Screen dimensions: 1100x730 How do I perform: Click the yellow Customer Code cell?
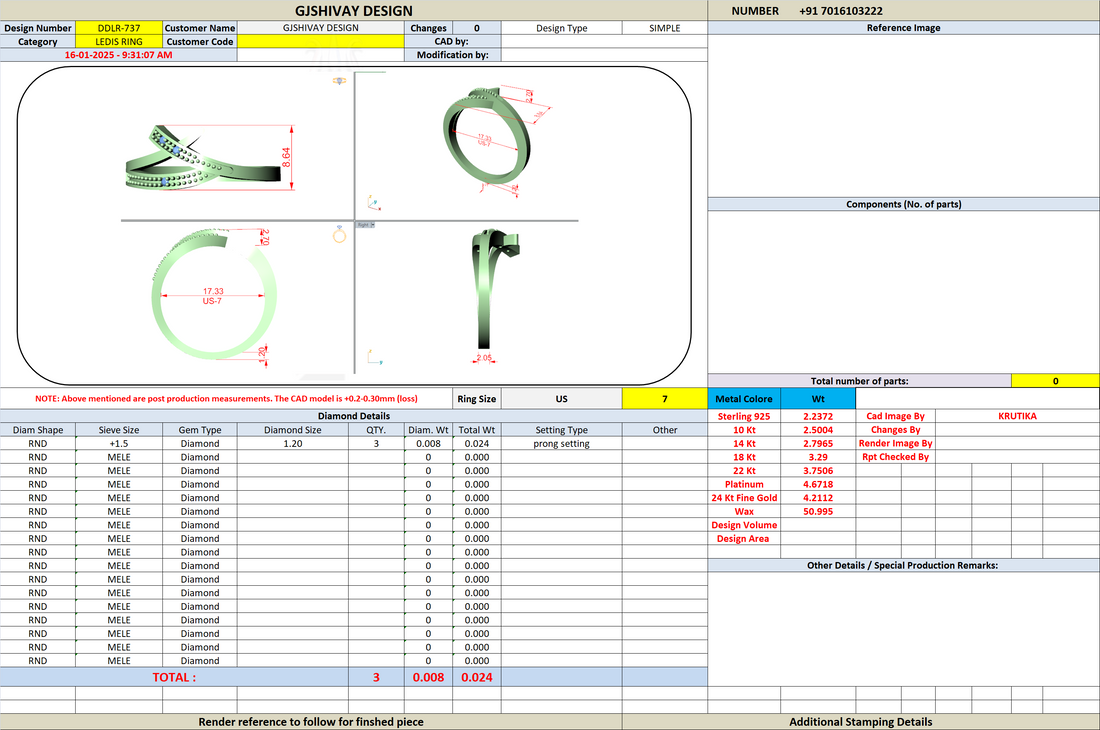coord(321,41)
